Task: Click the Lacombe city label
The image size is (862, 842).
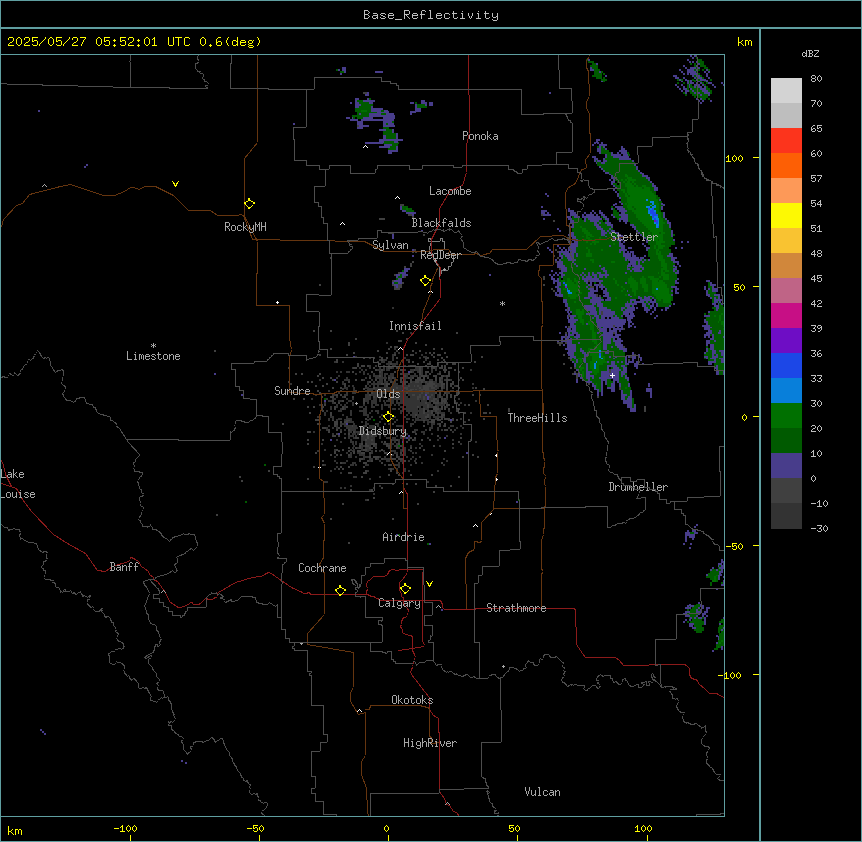Action: click(x=450, y=191)
